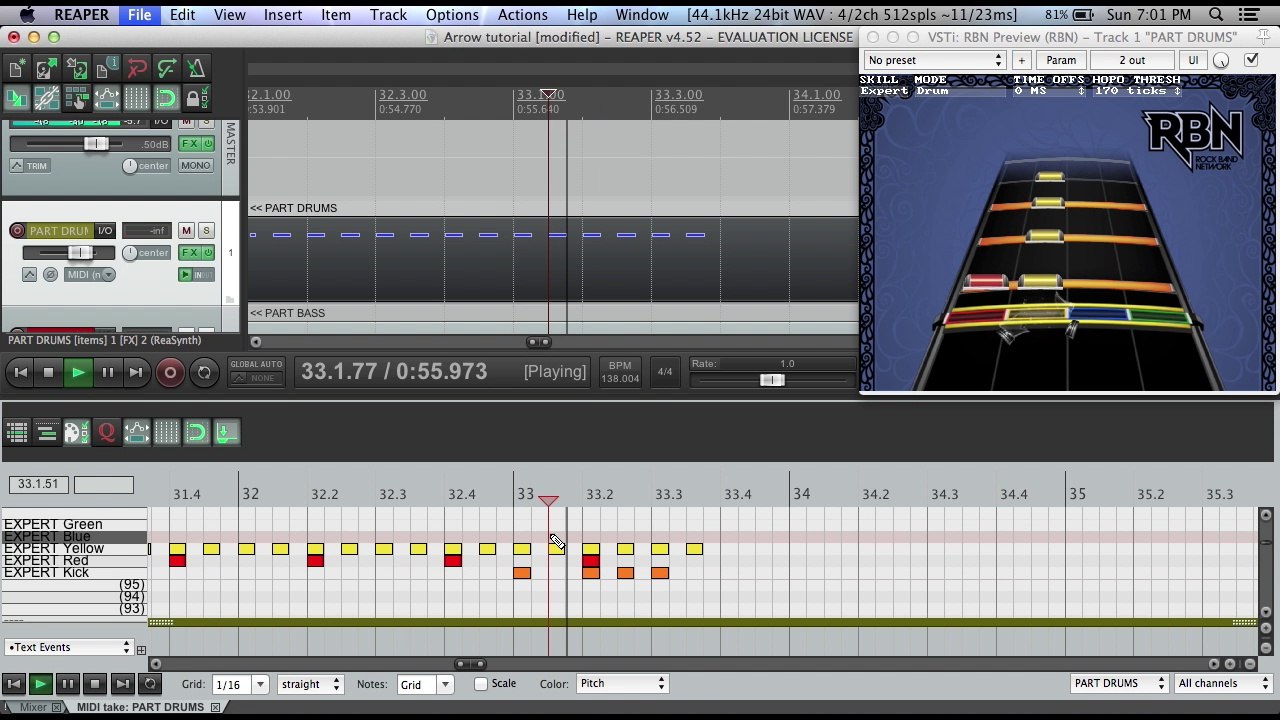Open Project settings from the toolbar
Viewport: 1280px width, 720px height.
(x=106, y=68)
